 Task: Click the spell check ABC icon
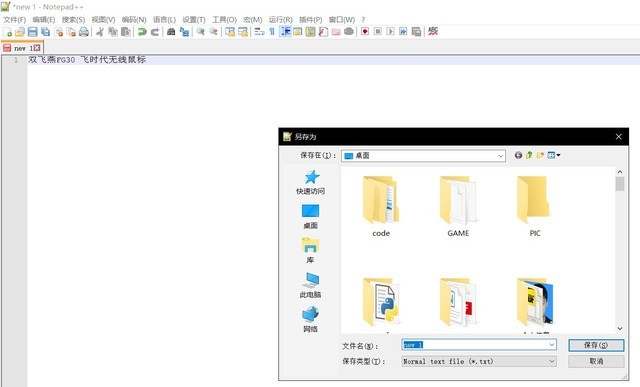[x=433, y=31]
